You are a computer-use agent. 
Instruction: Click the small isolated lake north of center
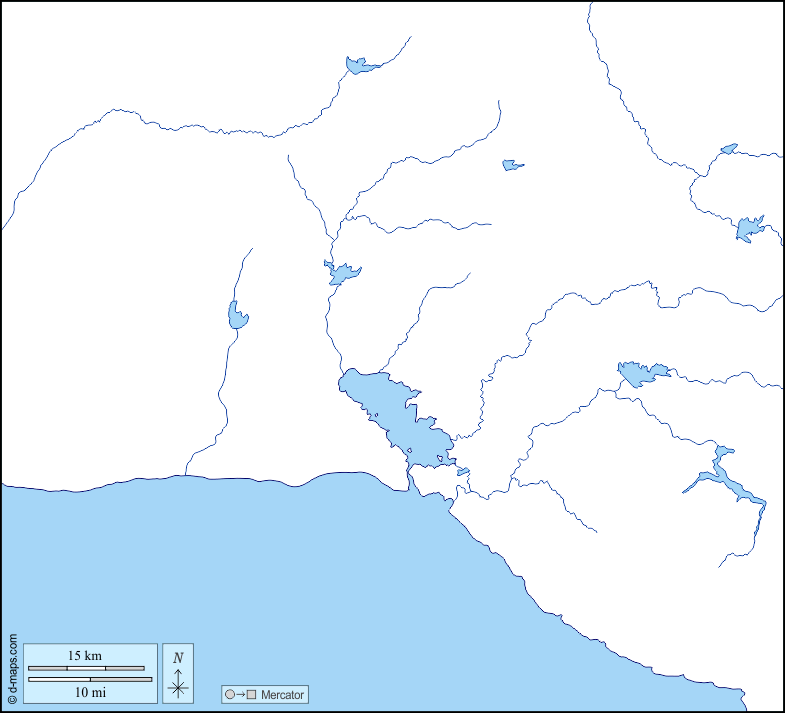[x=511, y=164]
